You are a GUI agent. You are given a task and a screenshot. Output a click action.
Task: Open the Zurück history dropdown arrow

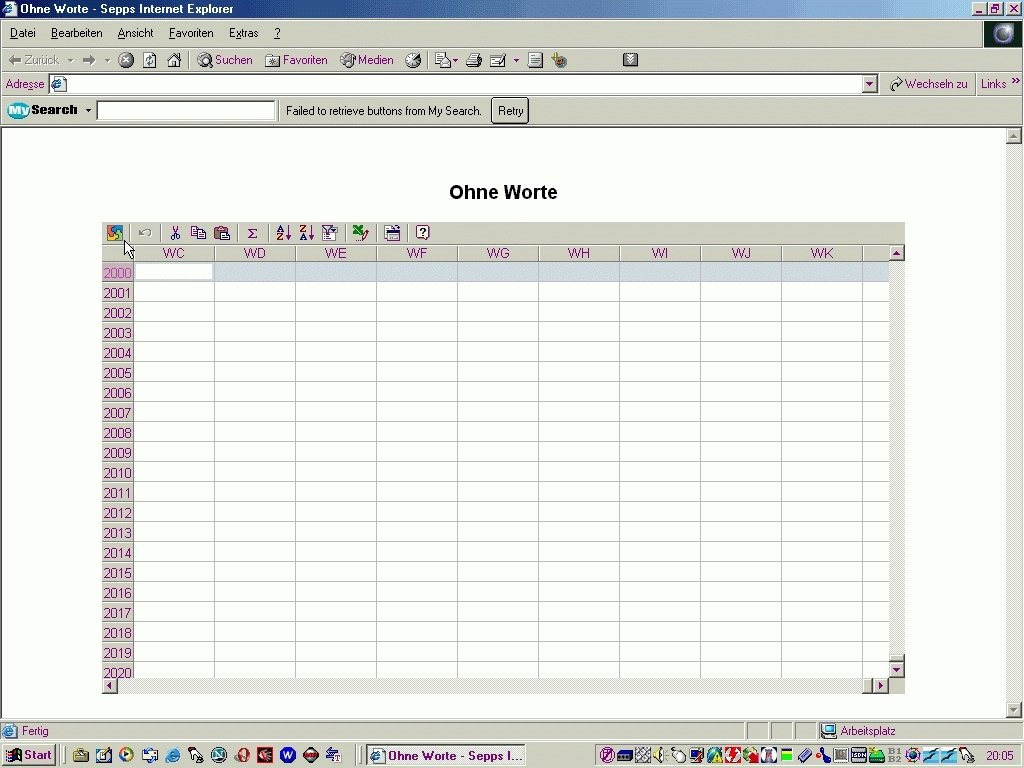(x=70, y=60)
